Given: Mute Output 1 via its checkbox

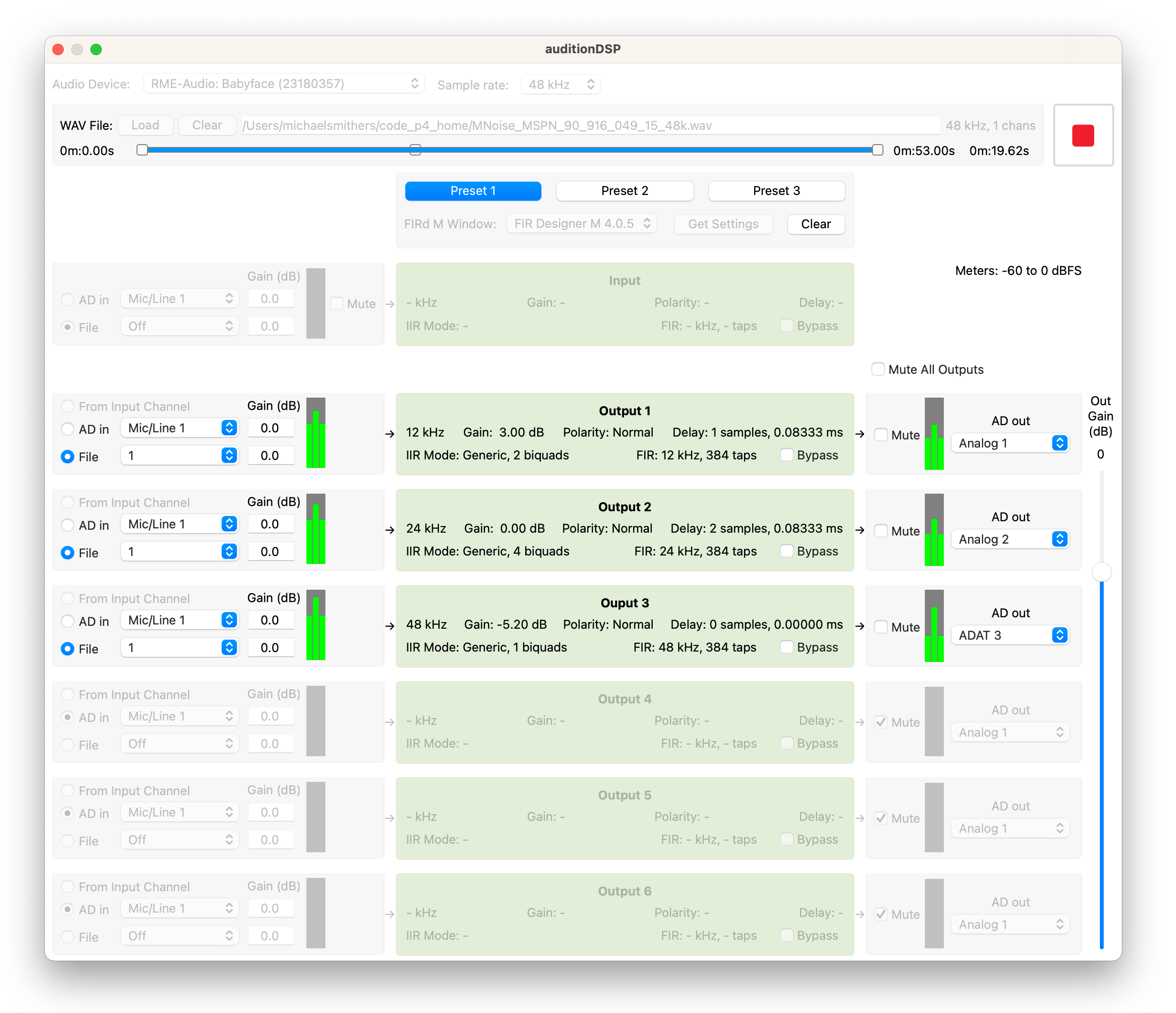Looking at the screenshot, I should (x=881, y=435).
